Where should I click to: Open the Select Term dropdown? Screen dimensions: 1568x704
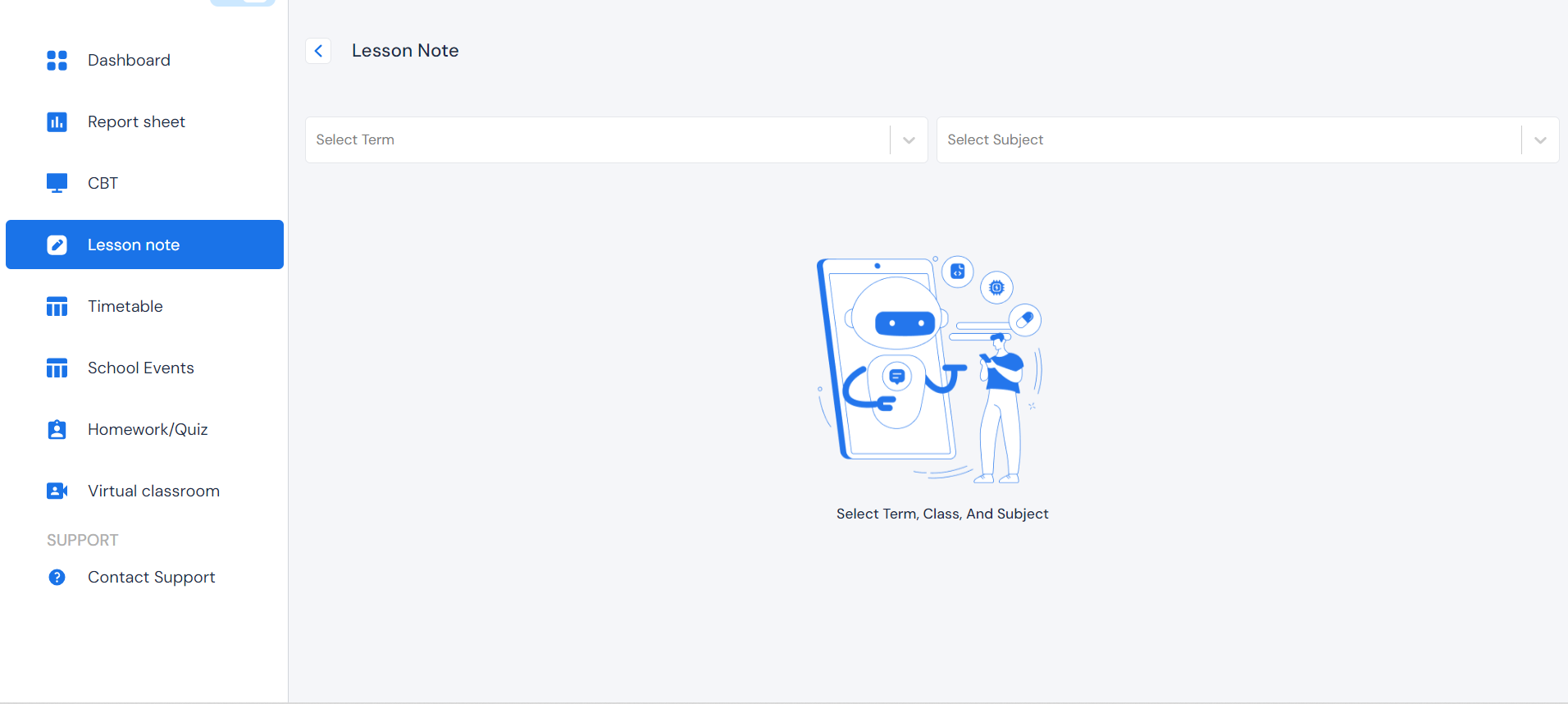(597, 140)
